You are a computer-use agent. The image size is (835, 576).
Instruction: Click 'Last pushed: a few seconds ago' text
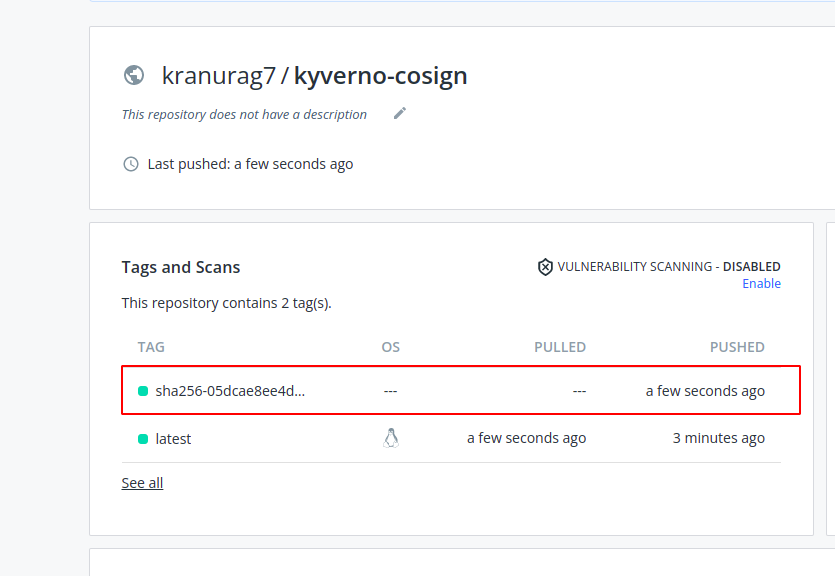[x=250, y=164]
